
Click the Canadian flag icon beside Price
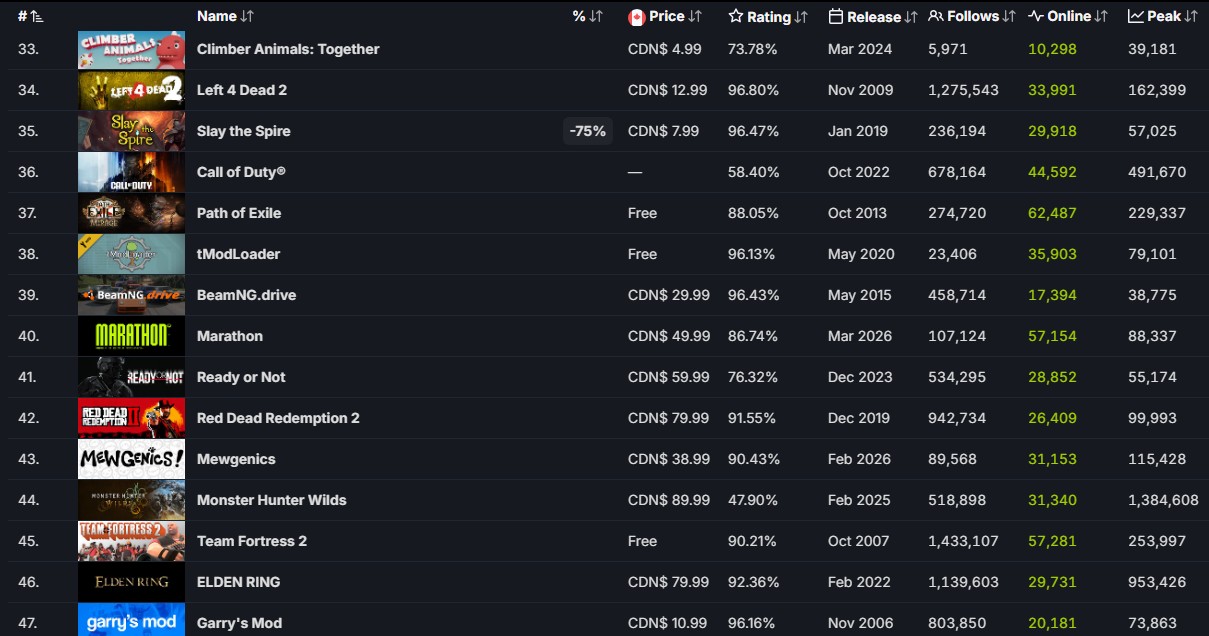pyautogui.click(x=636, y=17)
